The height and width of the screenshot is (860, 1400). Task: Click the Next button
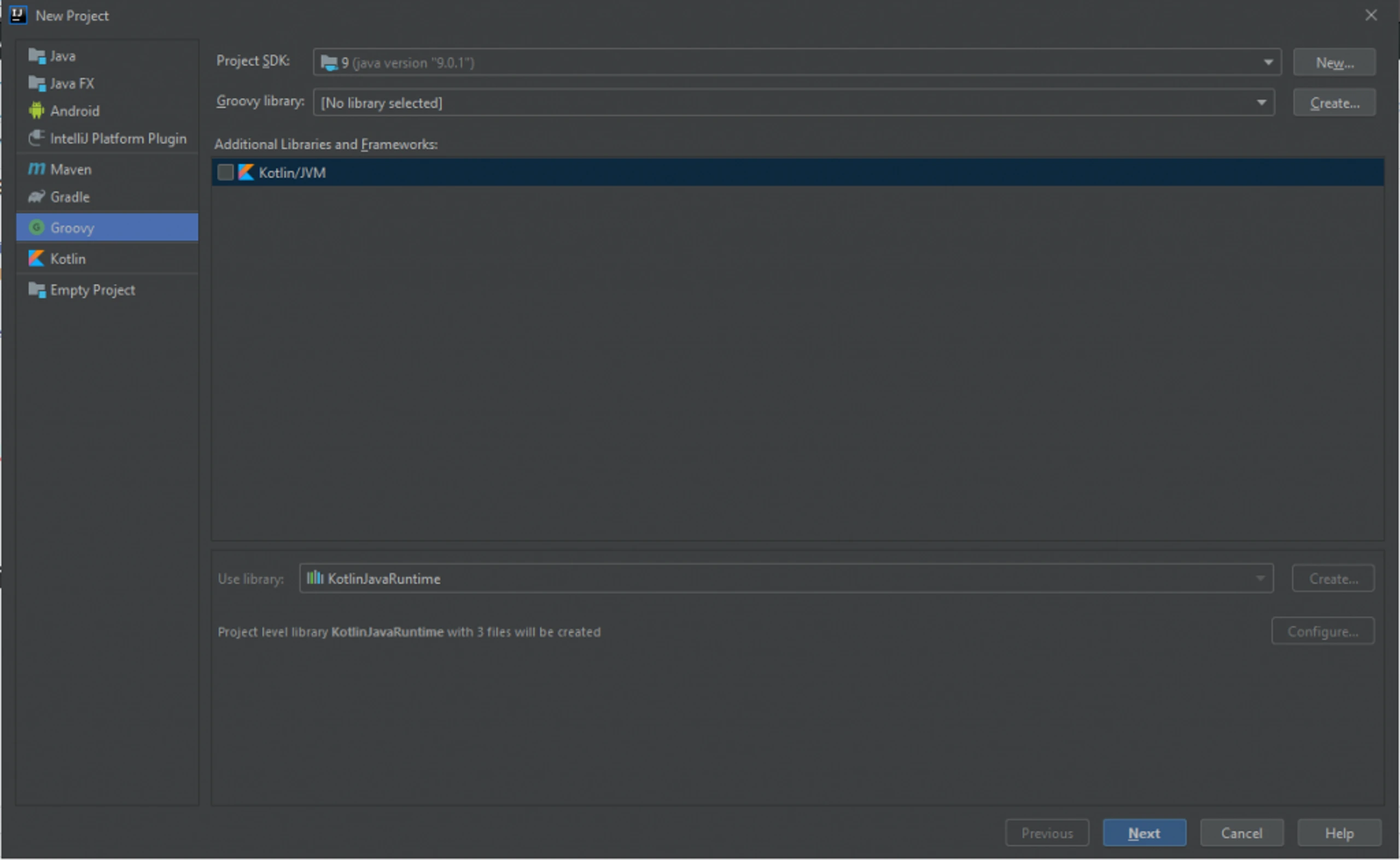click(x=1144, y=833)
